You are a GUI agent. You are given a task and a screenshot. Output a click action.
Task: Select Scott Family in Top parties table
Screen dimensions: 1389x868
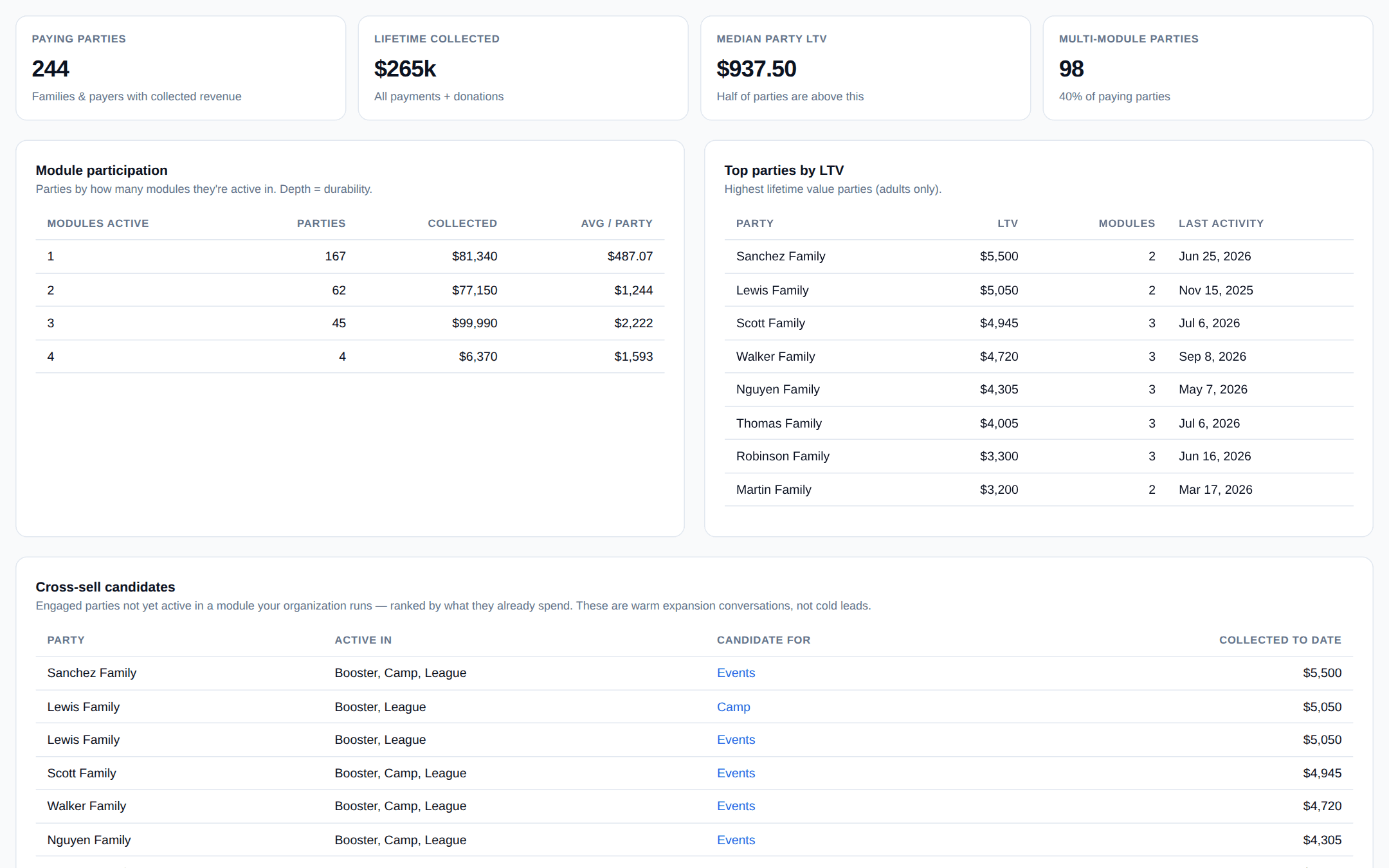[x=770, y=323]
